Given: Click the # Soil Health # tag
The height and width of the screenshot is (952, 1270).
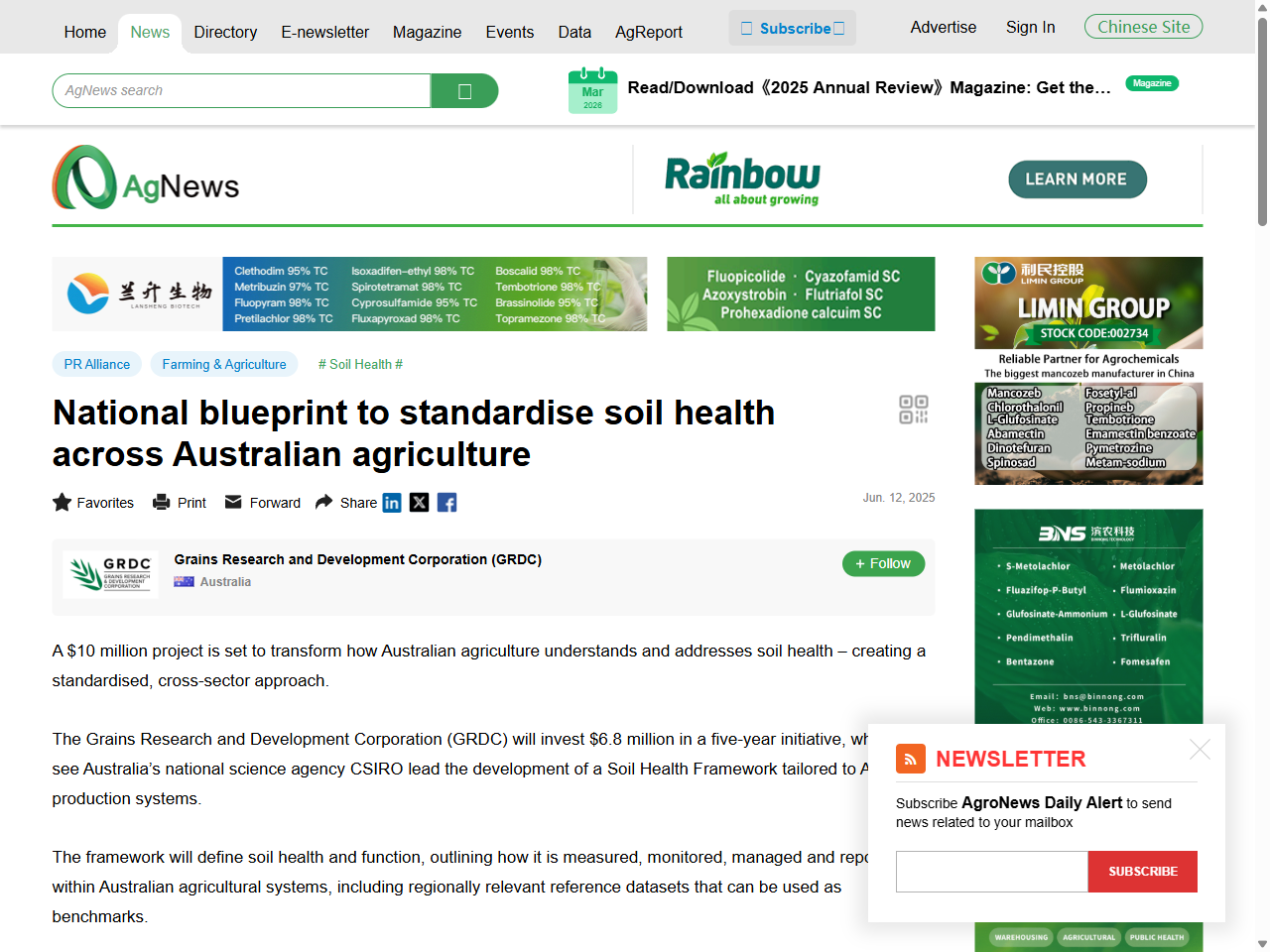Looking at the screenshot, I should pos(360,364).
